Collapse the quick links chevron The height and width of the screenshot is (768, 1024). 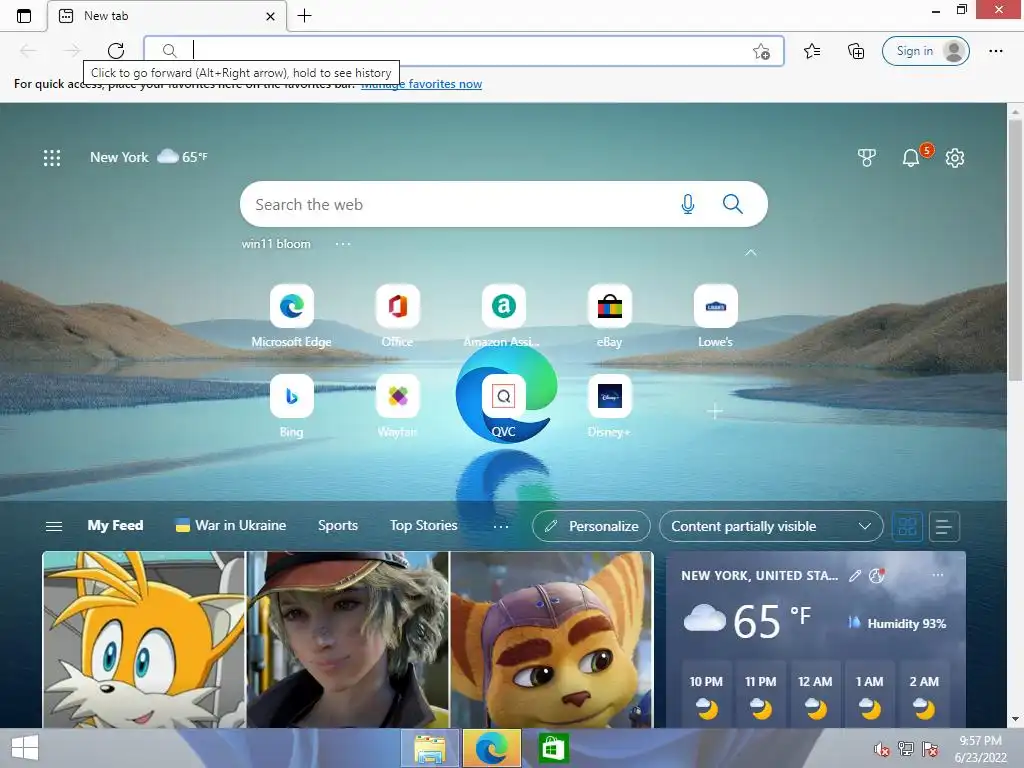[751, 253]
